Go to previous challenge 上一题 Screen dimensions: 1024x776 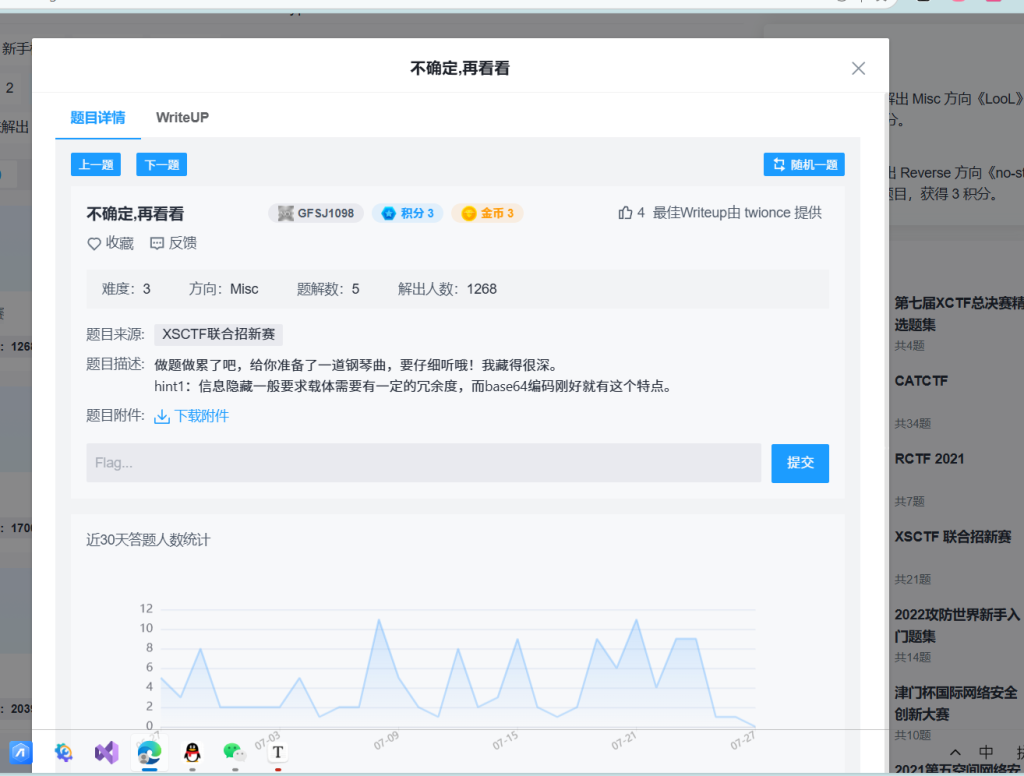pyautogui.click(x=95, y=165)
